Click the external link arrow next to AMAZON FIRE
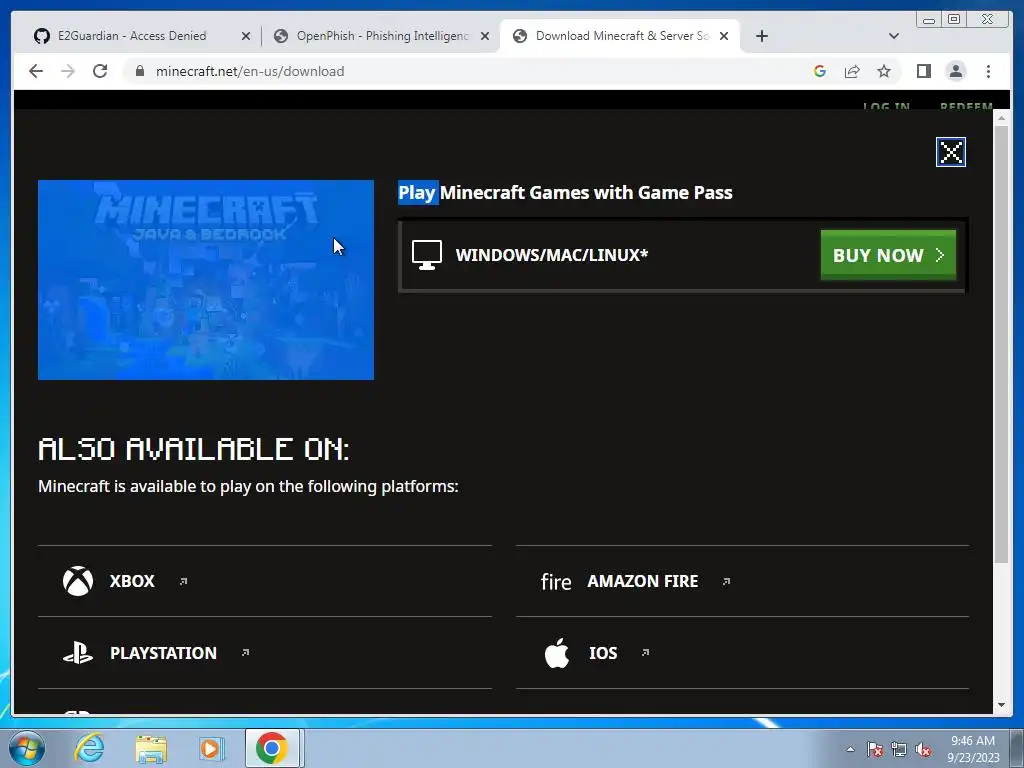 pos(726,581)
